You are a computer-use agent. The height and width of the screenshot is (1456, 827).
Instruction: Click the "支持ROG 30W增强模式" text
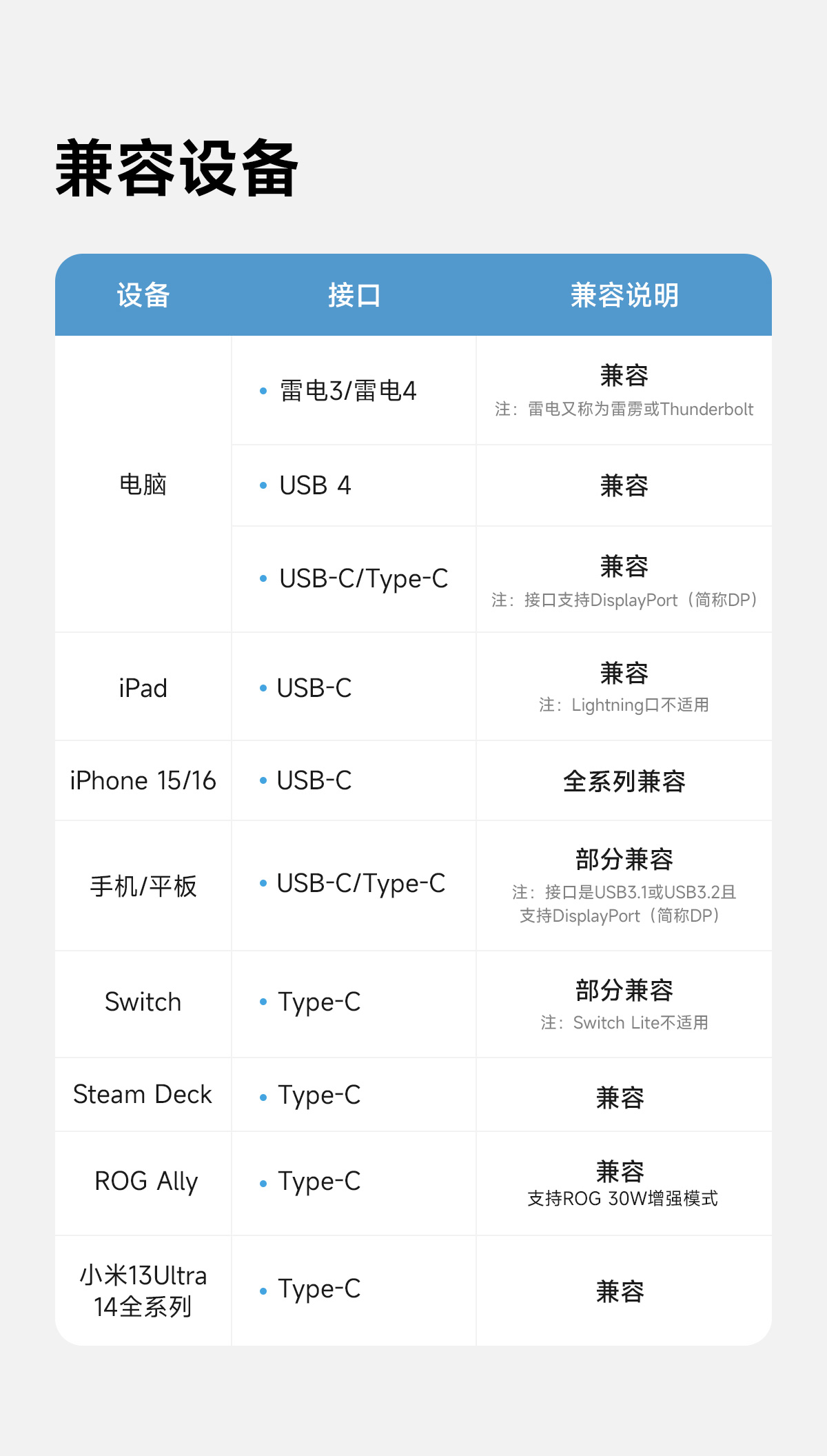point(623,1199)
